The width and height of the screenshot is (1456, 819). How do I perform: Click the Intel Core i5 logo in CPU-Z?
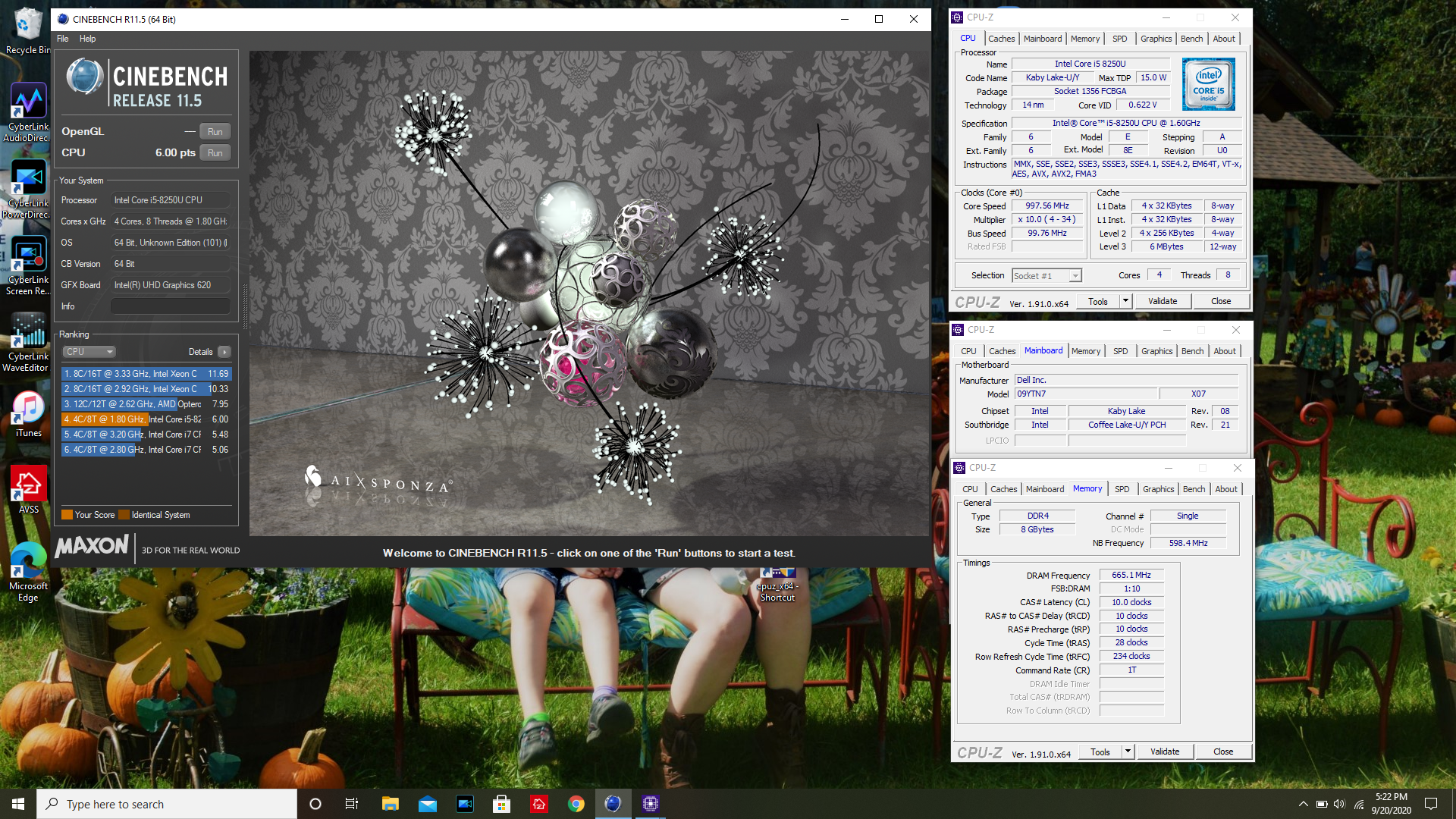1209,85
